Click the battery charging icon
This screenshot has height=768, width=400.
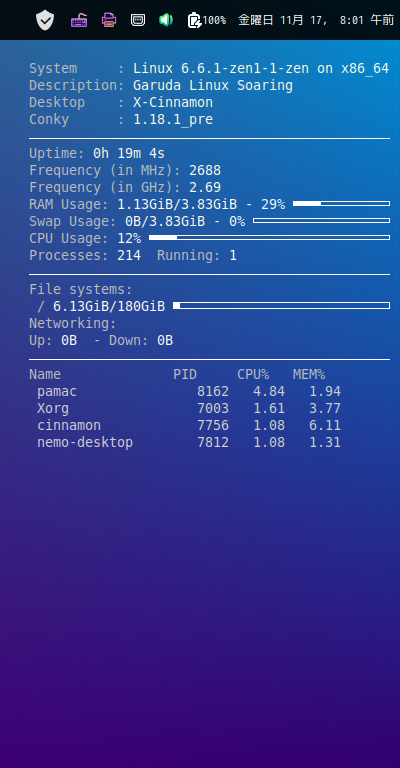[x=194, y=20]
